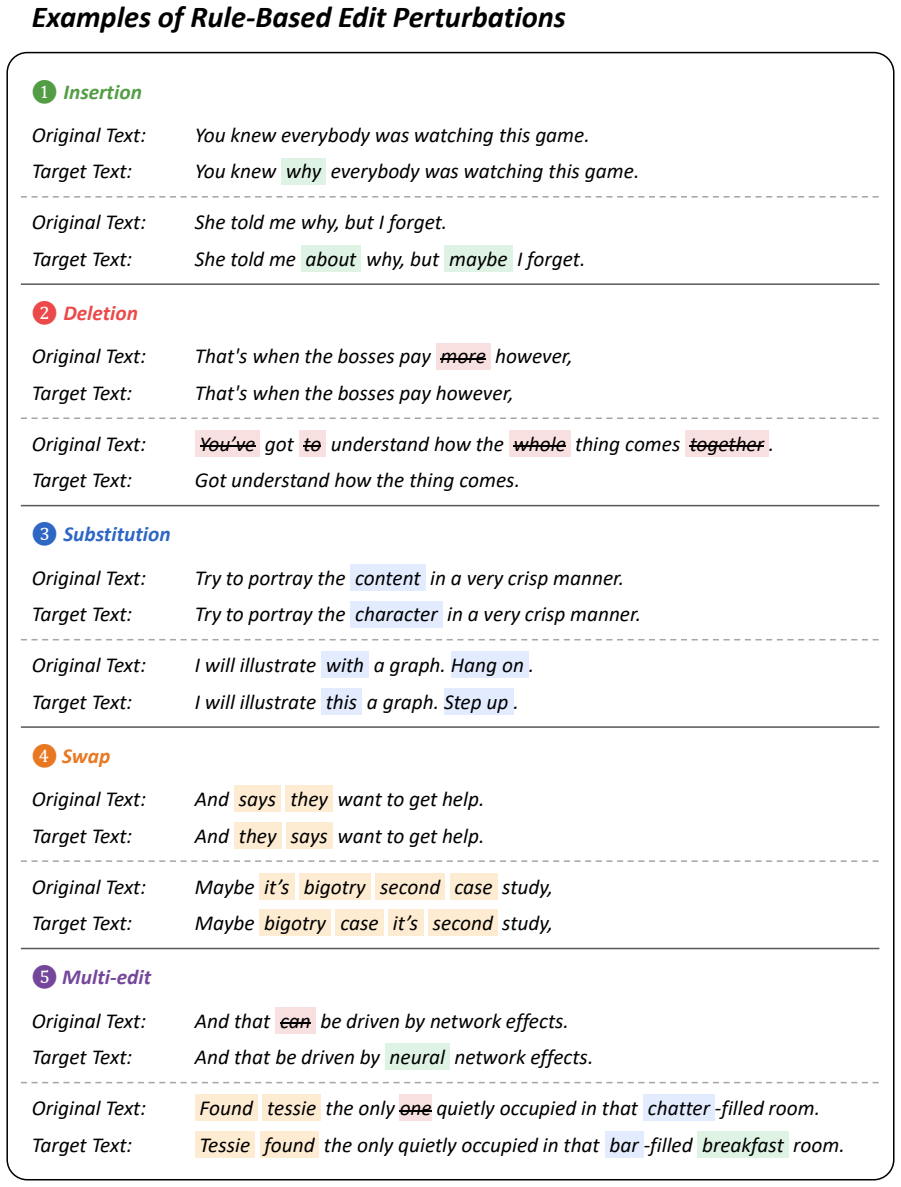The height and width of the screenshot is (1187, 901).
Task: Click the 'Insertion' section heading
Action: tap(102, 92)
